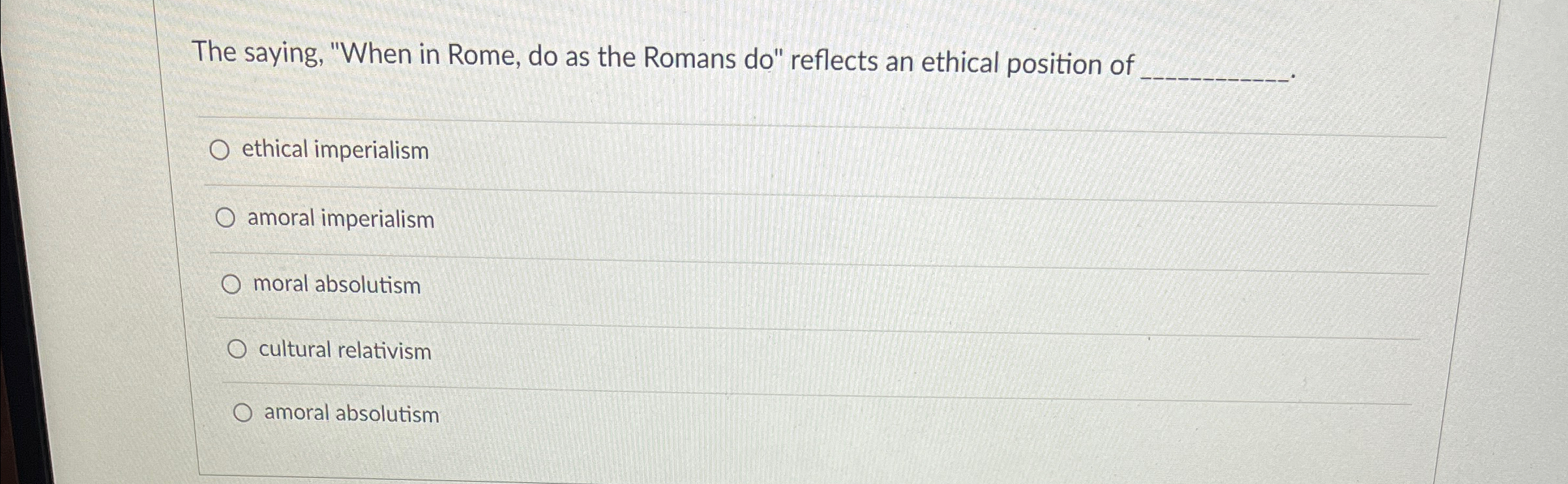The image size is (1568, 484).
Task: Select the ethical imperialism radio button
Action: (222, 150)
